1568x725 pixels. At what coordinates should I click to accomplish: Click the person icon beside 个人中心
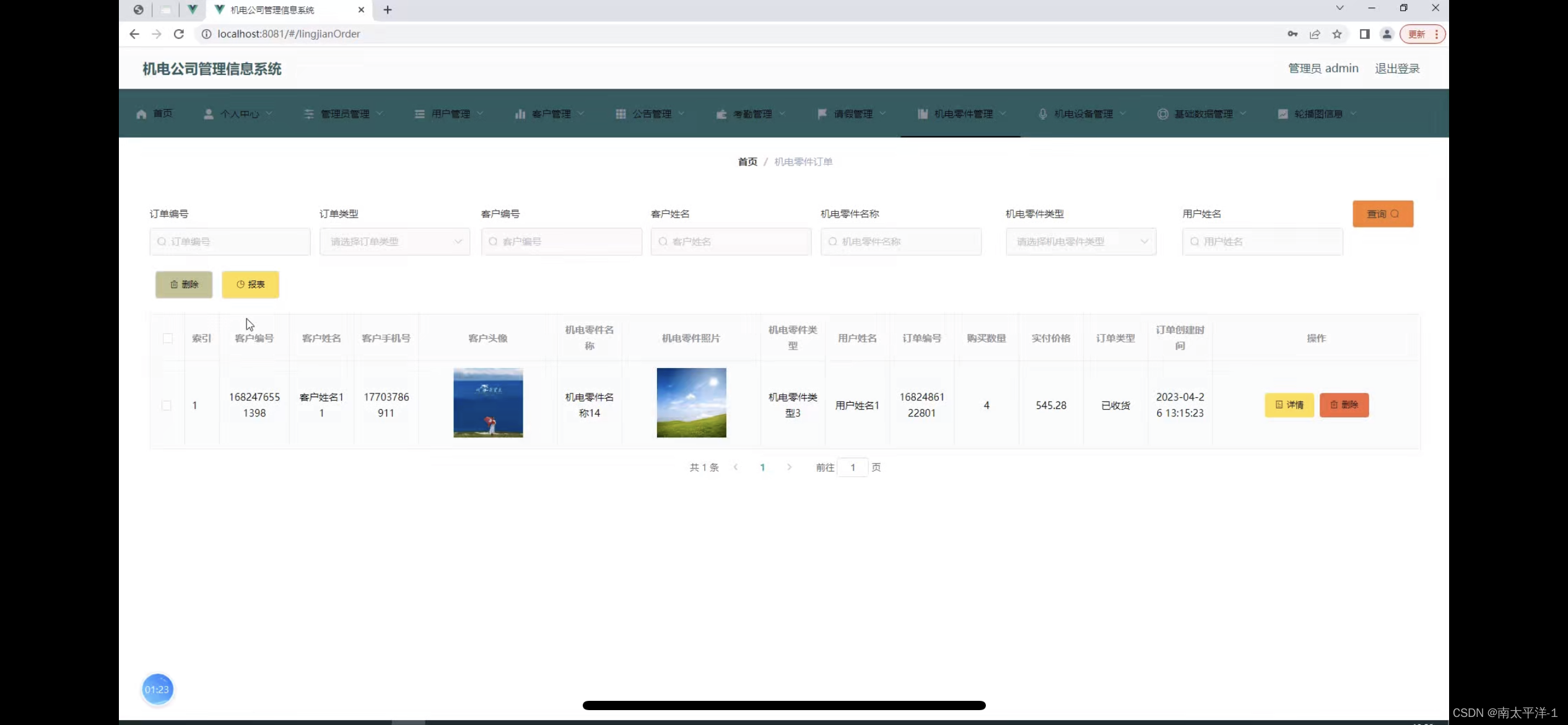point(209,114)
